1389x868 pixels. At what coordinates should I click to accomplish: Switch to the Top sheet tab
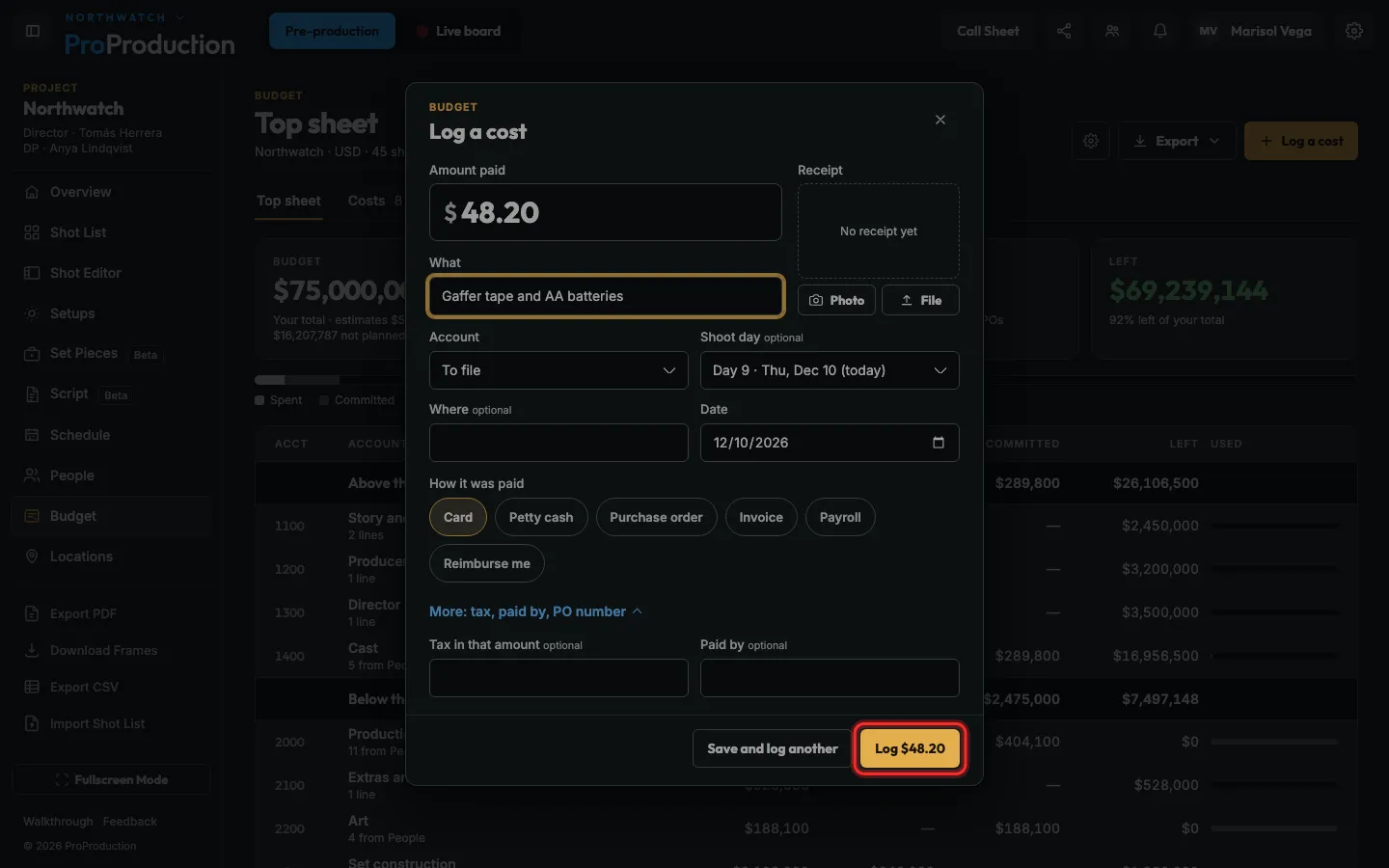(x=288, y=201)
